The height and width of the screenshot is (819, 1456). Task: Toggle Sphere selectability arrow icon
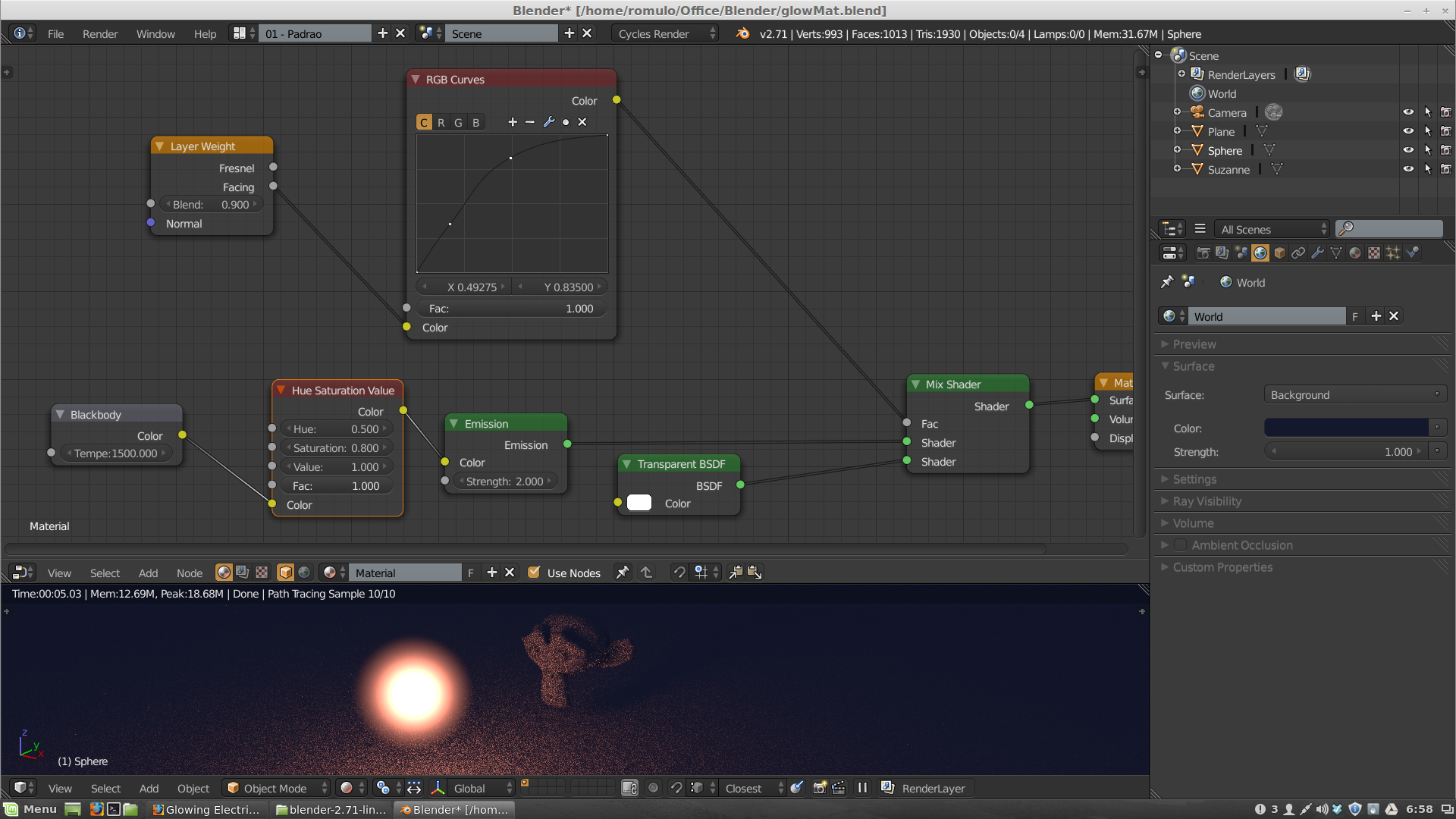point(1427,150)
